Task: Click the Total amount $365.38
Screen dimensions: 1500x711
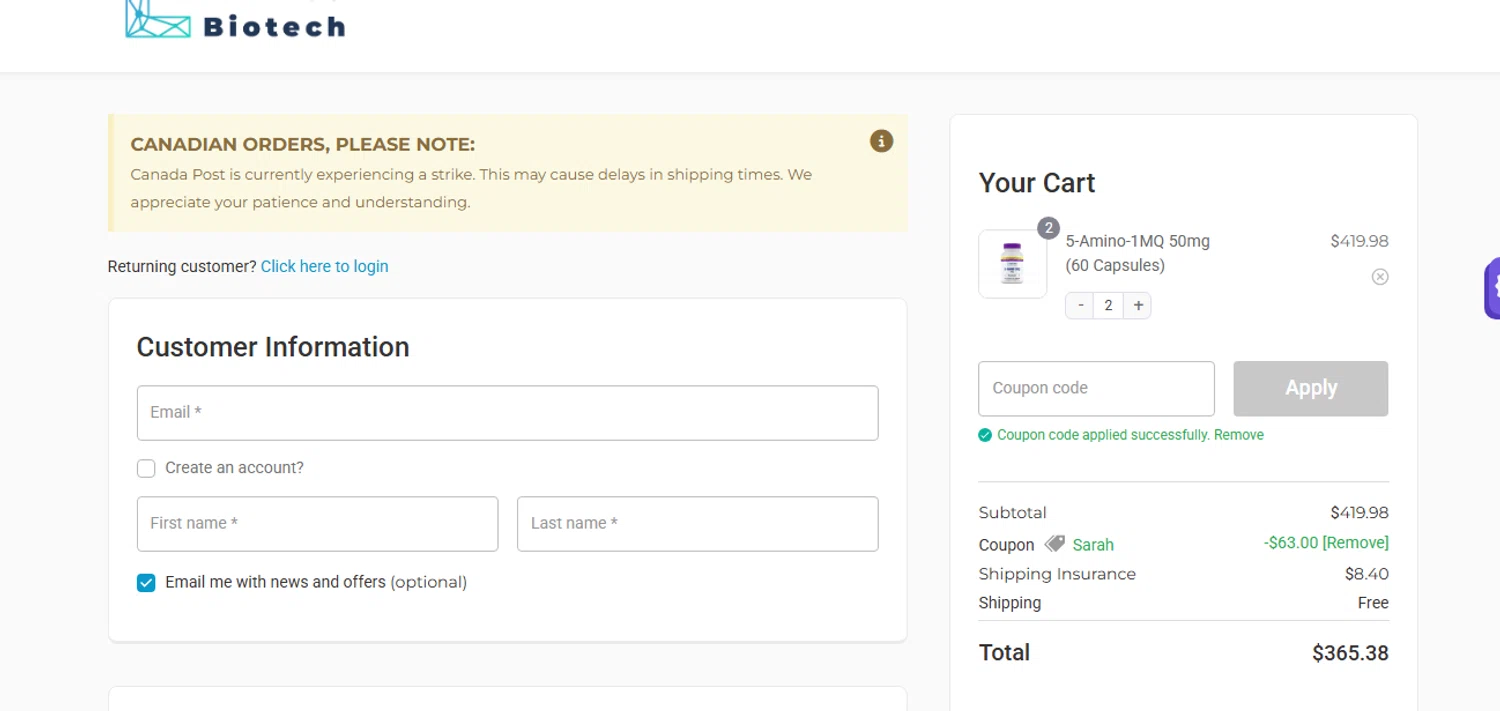Action: coord(1350,654)
